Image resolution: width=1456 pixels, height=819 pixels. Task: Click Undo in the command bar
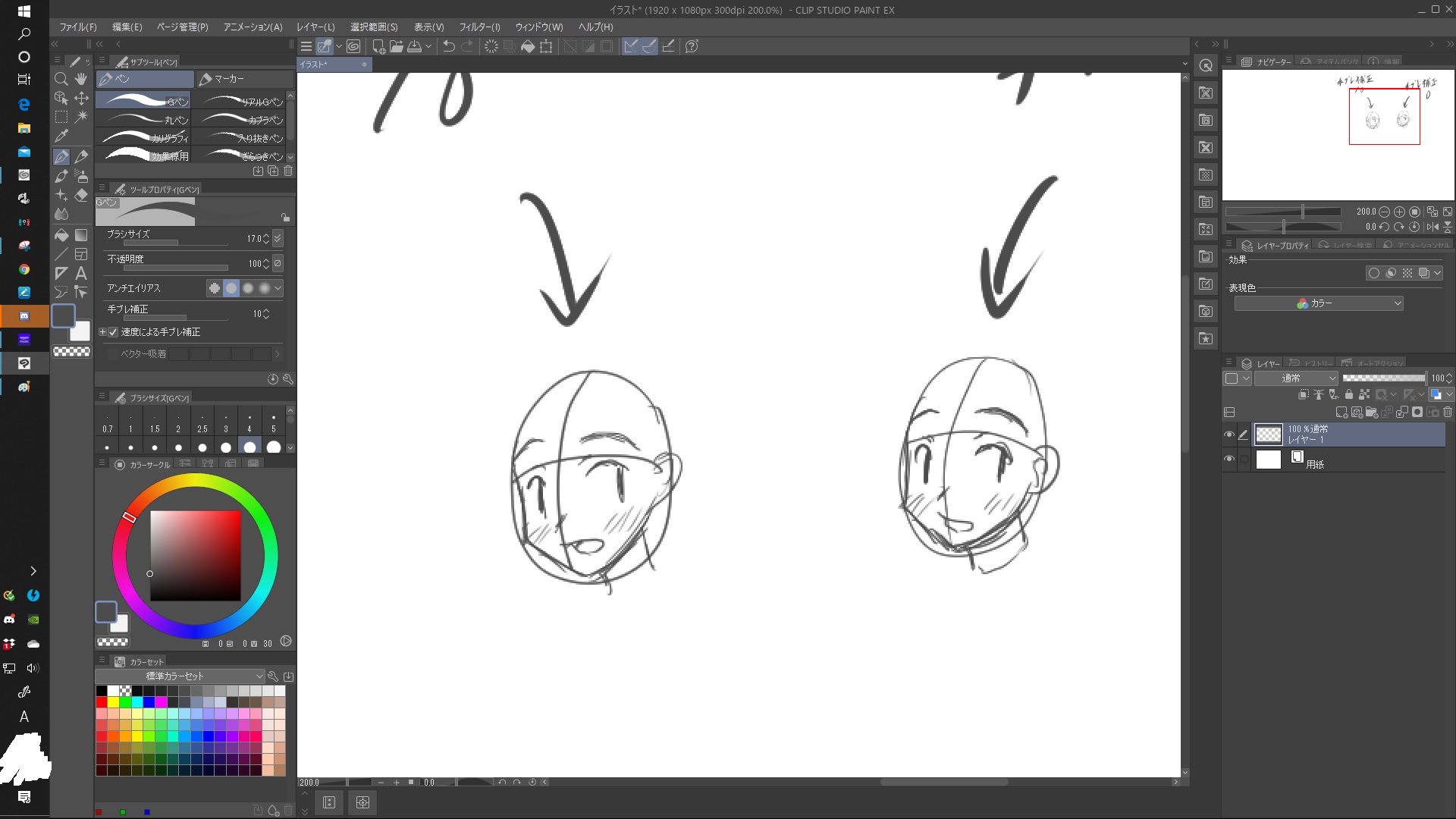click(x=448, y=46)
